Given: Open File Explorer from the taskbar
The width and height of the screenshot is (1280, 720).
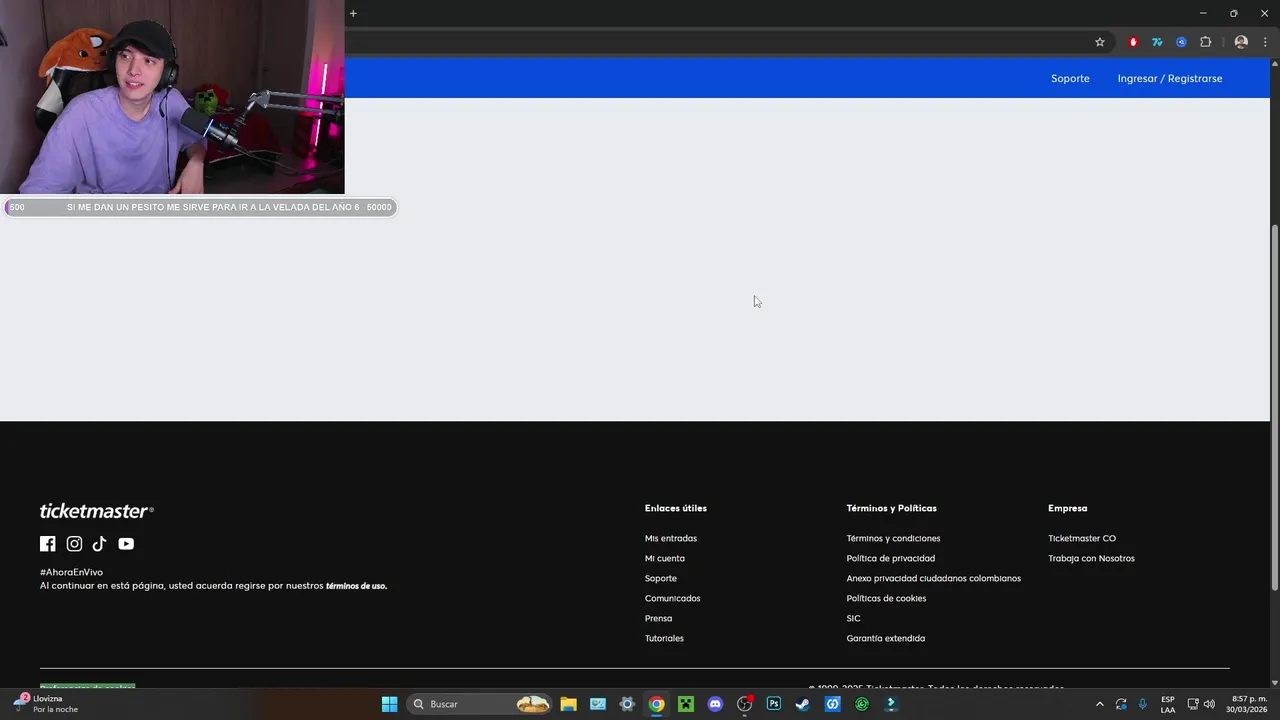Looking at the screenshot, I should click(x=568, y=704).
